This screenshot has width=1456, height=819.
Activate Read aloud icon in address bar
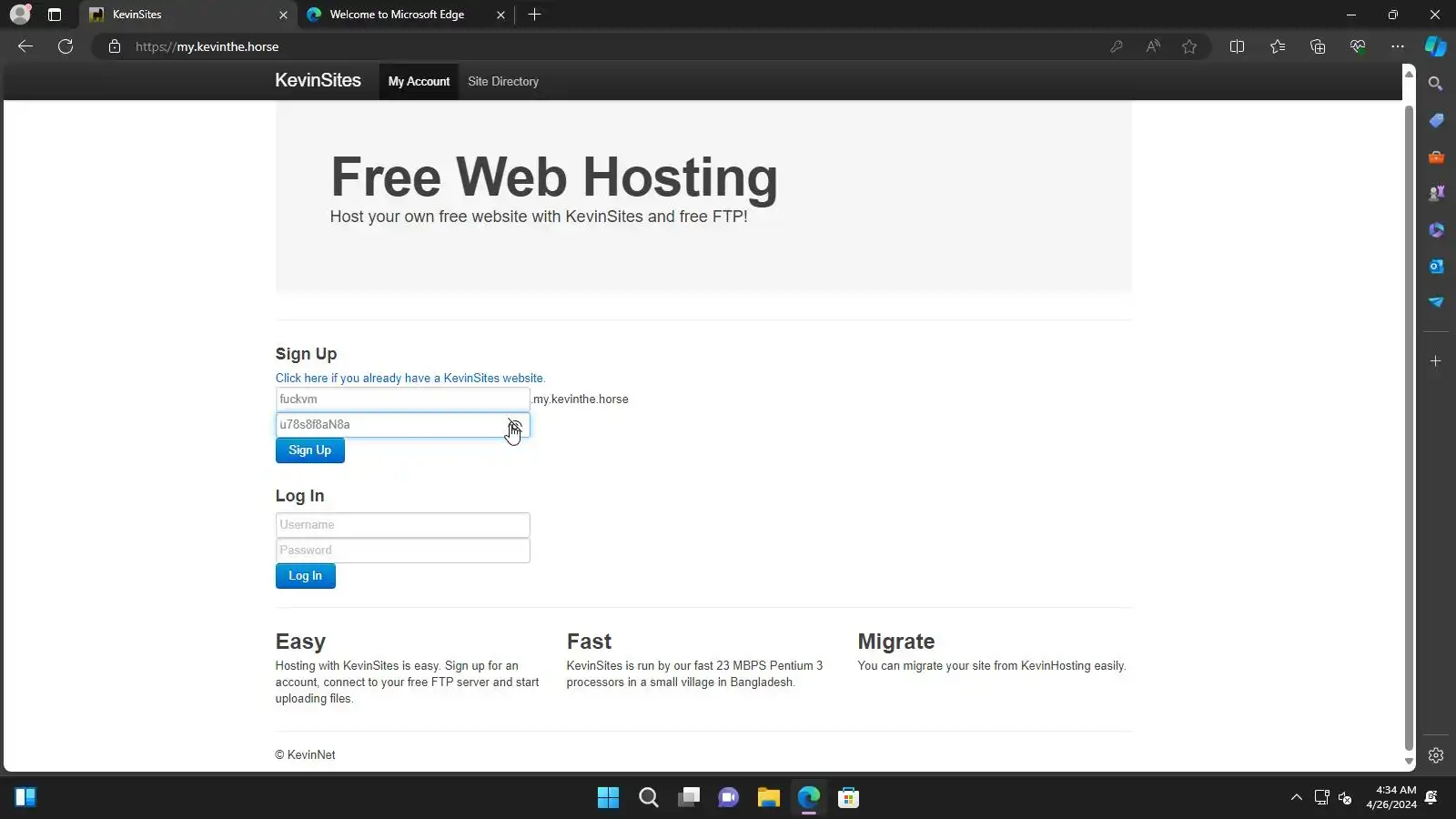coord(1153,46)
